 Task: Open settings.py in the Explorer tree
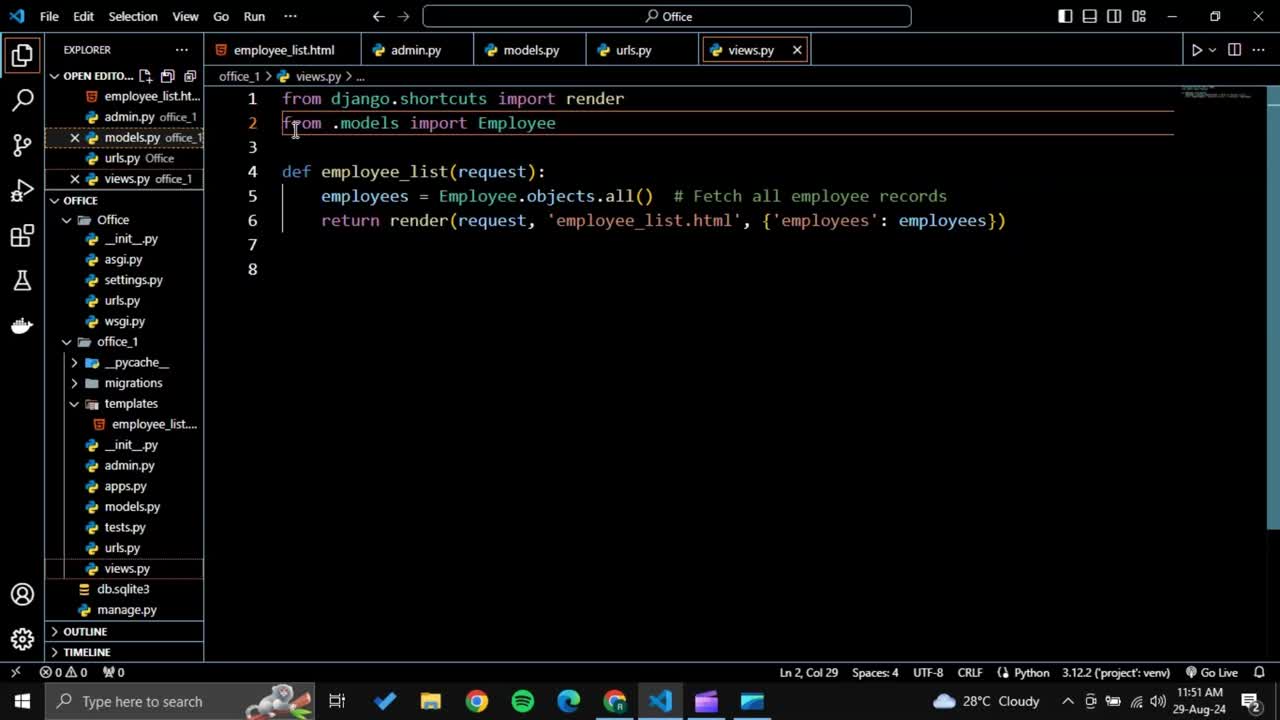(x=133, y=280)
